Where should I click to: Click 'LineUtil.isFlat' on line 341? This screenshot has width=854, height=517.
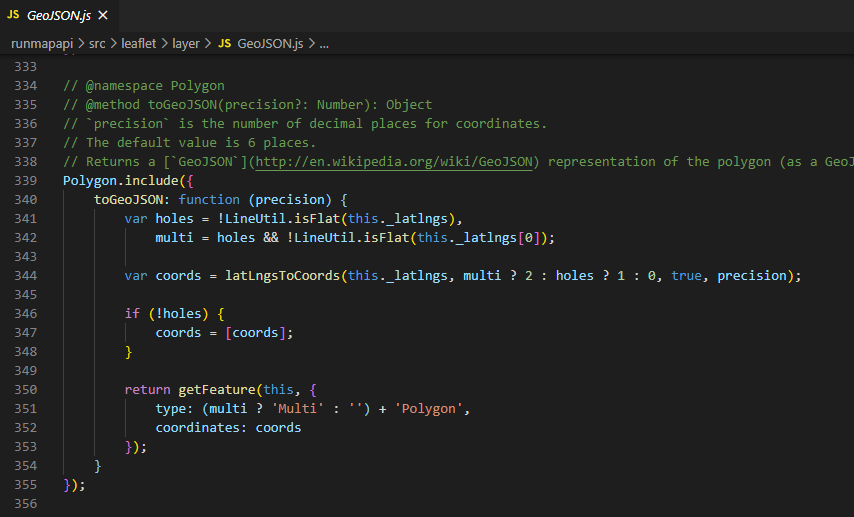(x=282, y=219)
